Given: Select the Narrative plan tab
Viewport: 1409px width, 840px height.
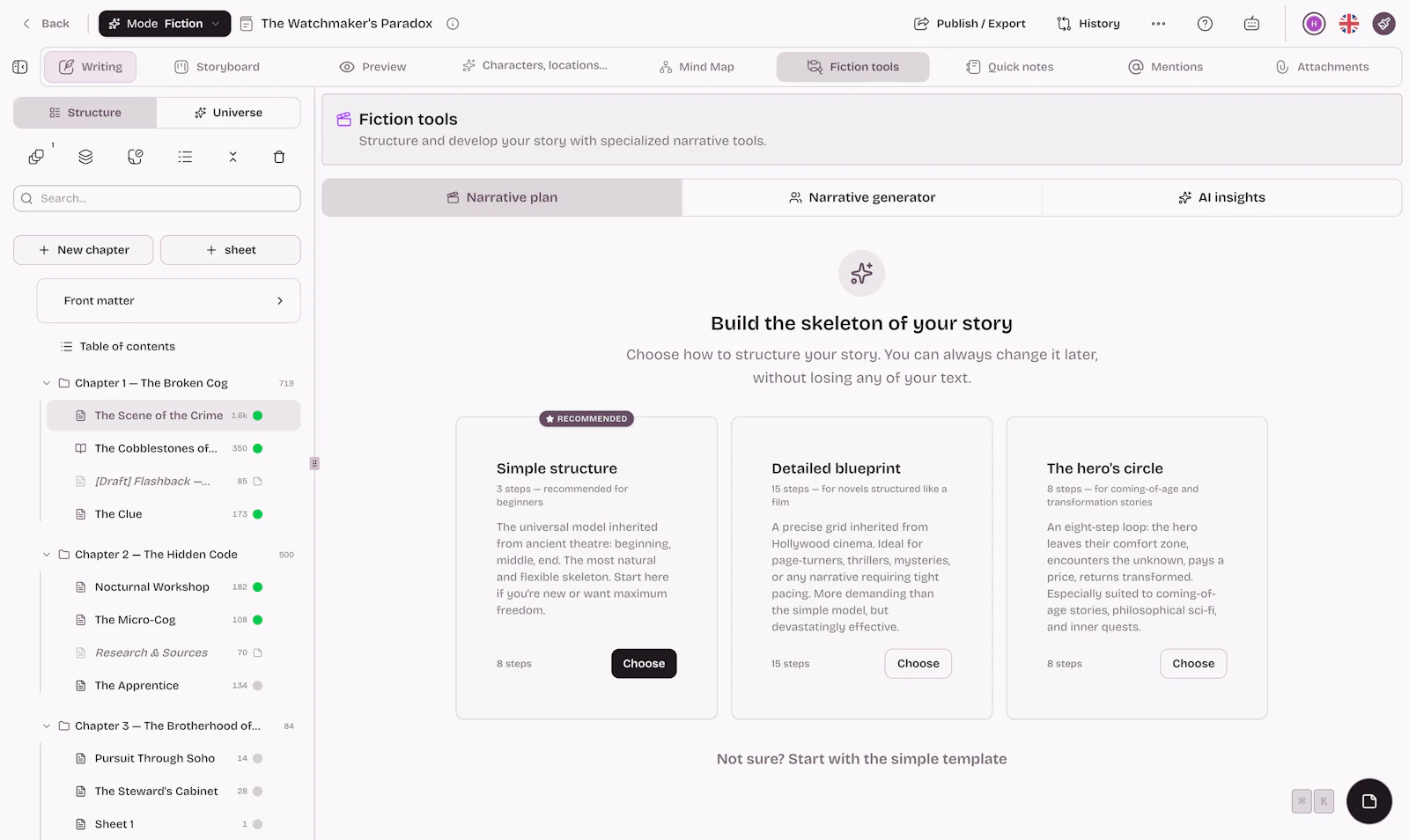Looking at the screenshot, I should coord(502,198).
